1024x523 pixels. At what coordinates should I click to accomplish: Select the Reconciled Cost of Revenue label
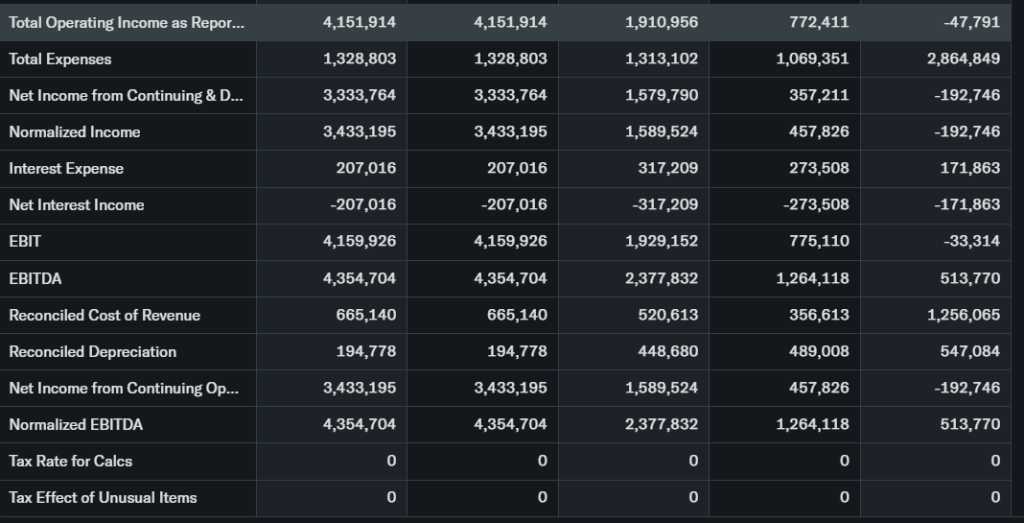tap(104, 315)
